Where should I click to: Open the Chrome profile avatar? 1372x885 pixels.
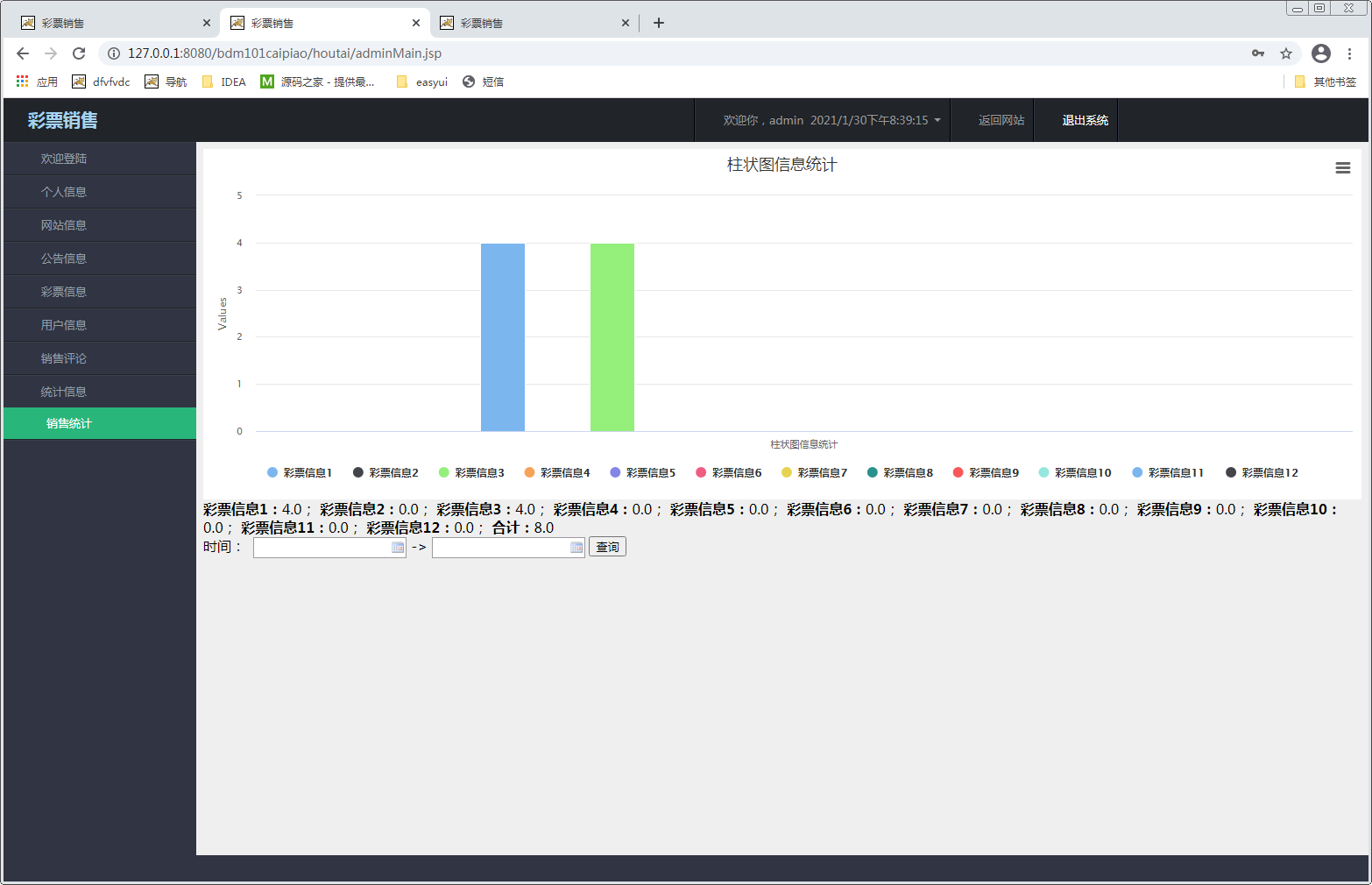tap(1321, 53)
